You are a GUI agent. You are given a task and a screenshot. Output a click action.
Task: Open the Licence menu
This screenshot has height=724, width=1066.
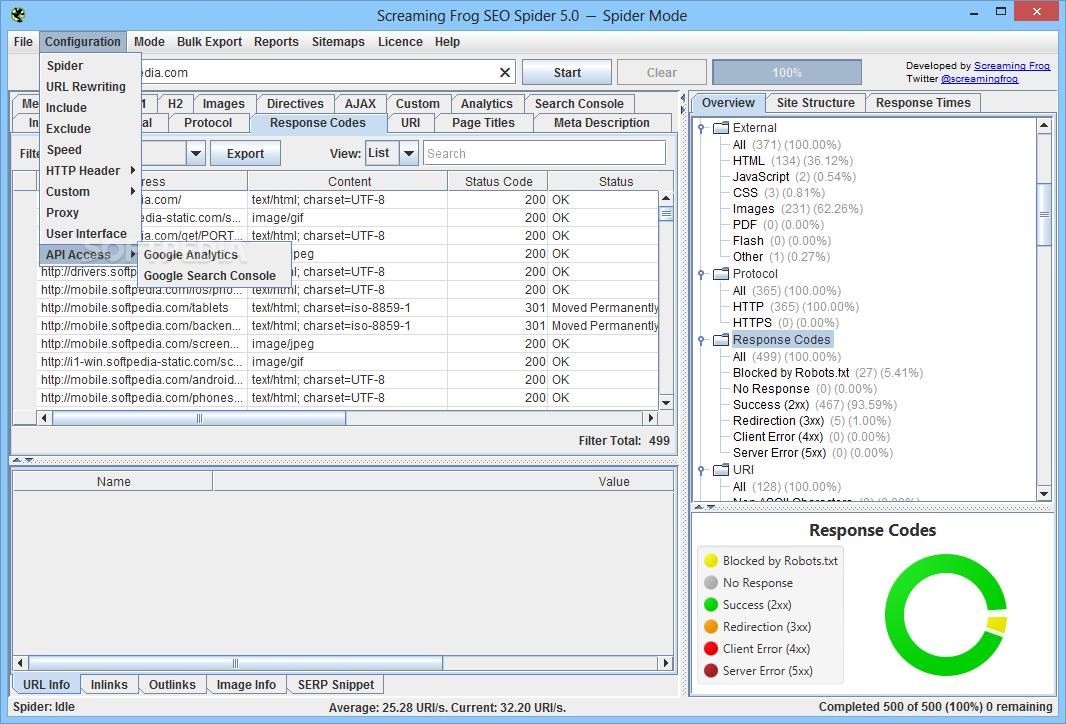(x=400, y=41)
